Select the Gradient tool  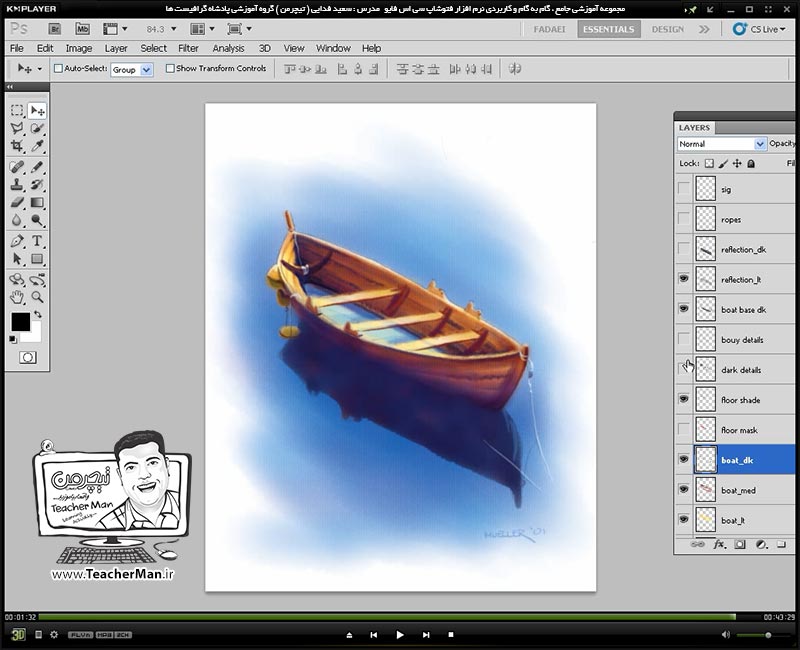(37, 203)
